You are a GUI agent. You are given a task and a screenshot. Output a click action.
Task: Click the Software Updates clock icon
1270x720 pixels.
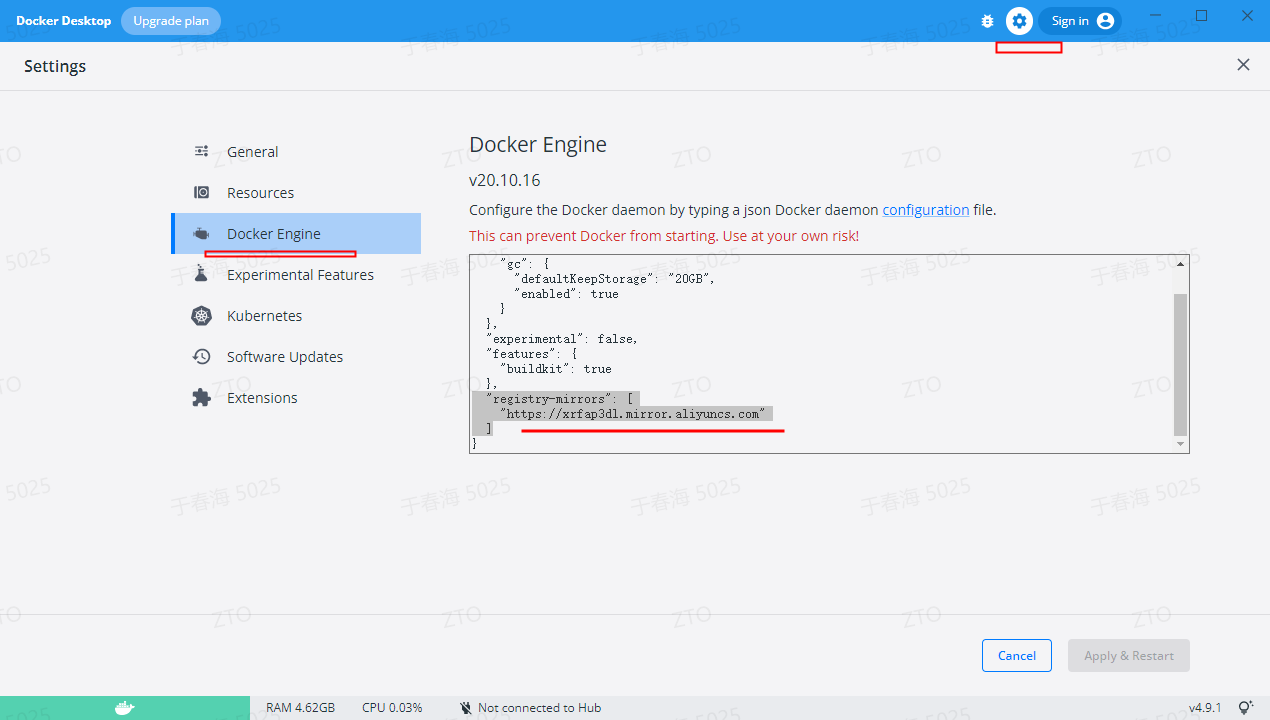(x=201, y=357)
